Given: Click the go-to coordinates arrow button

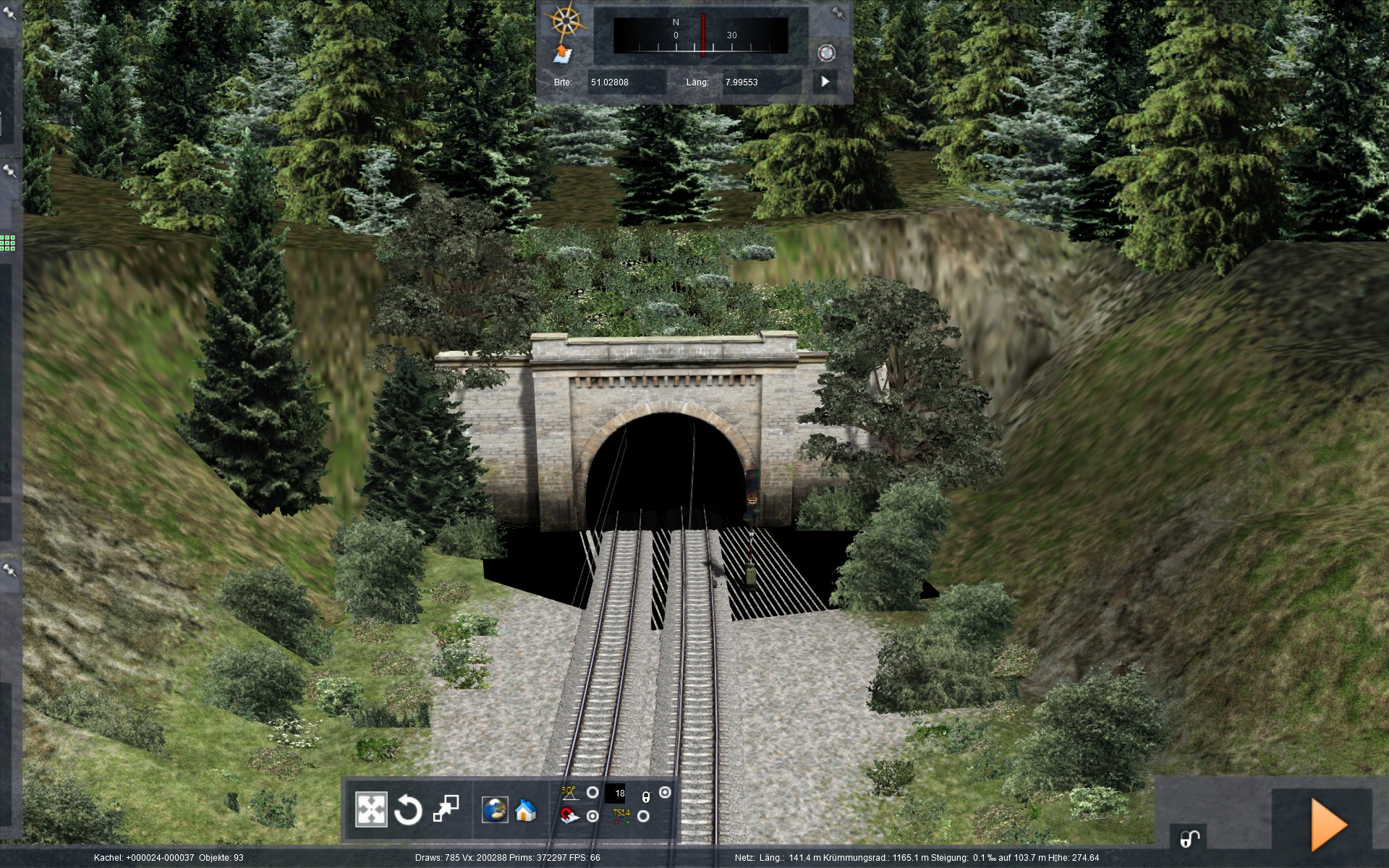Looking at the screenshot, I should tap(825, 82).
